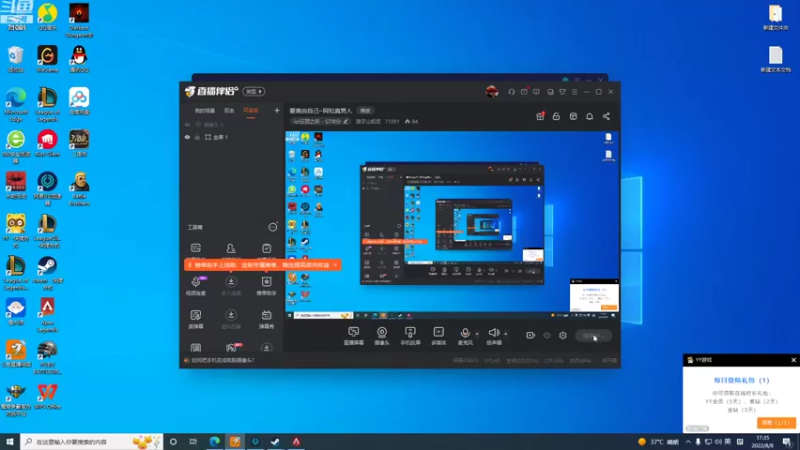Image resolution: width=800 pixels, height=450 pixels.
Task: Open the Windows notification center icon
Action: pos(787,442)
